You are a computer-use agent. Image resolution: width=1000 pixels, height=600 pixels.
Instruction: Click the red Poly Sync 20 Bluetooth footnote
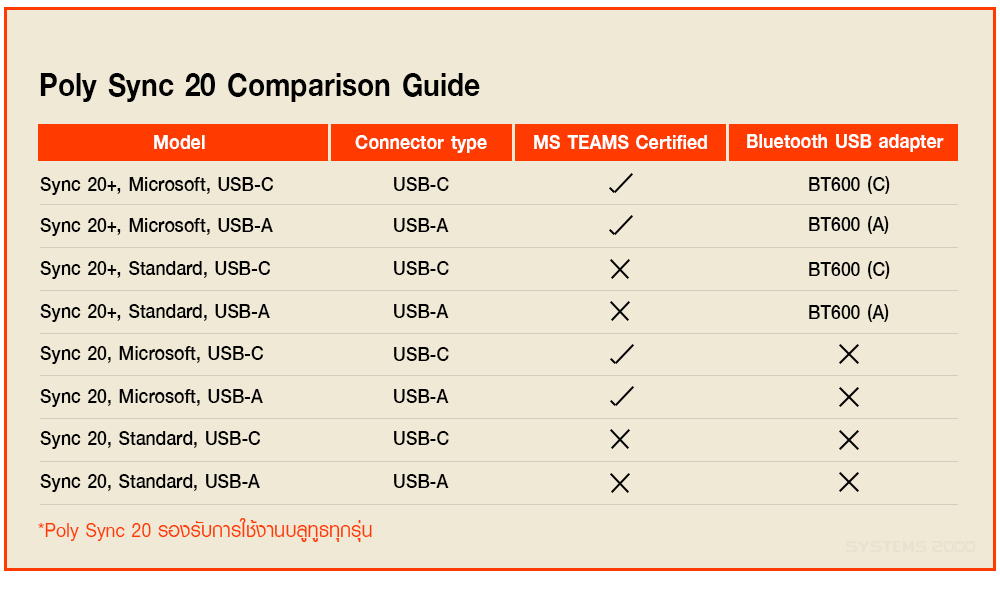click(205, 530)
